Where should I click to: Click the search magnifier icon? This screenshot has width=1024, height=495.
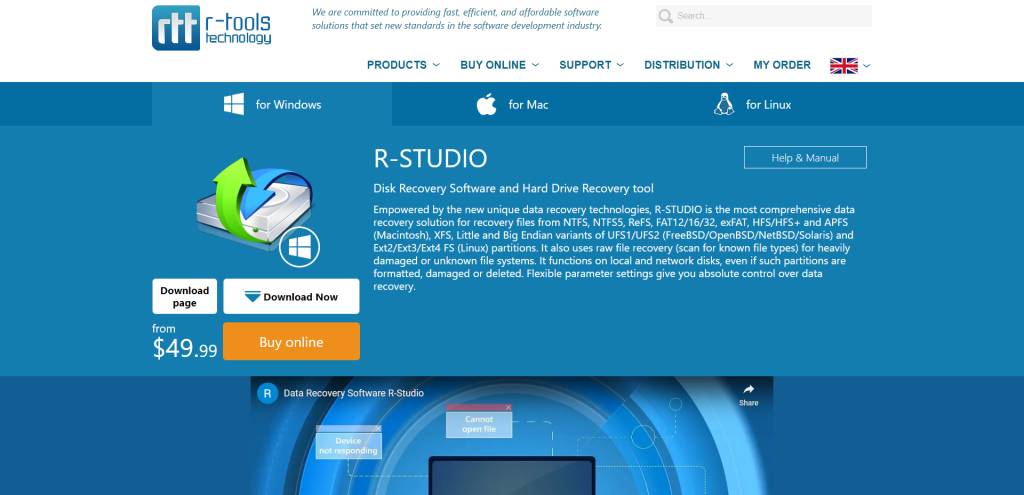pos(665,16)
